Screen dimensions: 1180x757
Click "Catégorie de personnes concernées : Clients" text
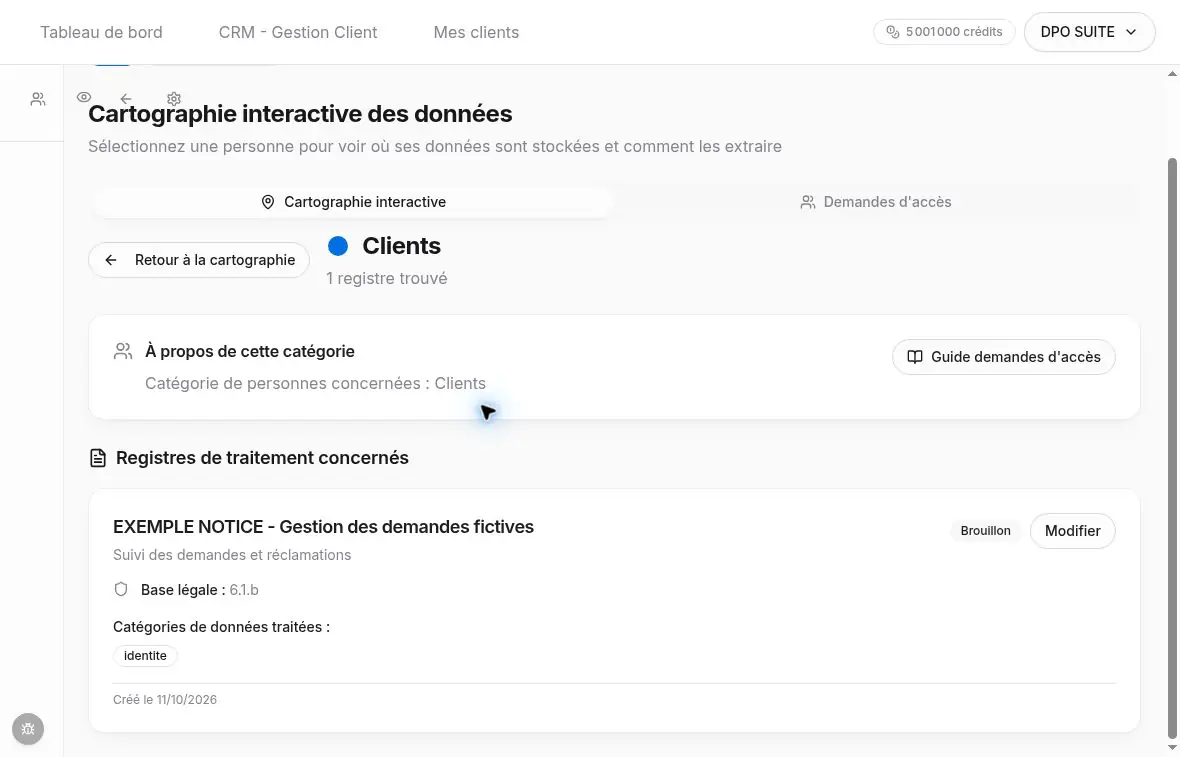click(315, 384)
